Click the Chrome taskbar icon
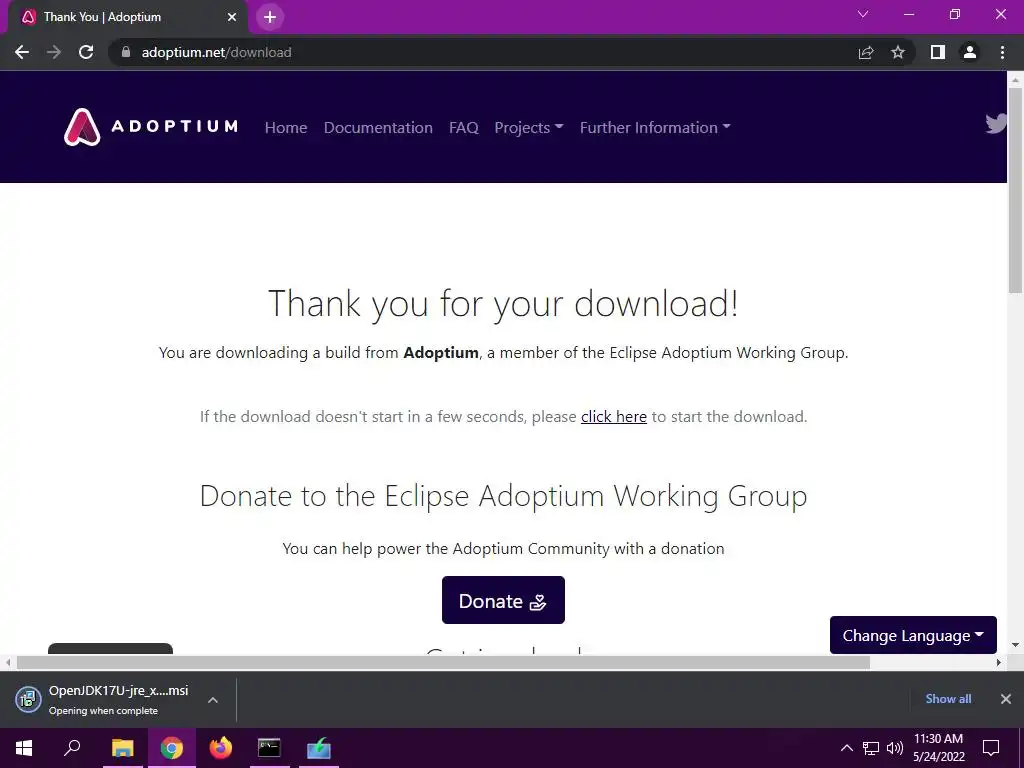Screen dimensions: 1024x768 pos(172,748)
